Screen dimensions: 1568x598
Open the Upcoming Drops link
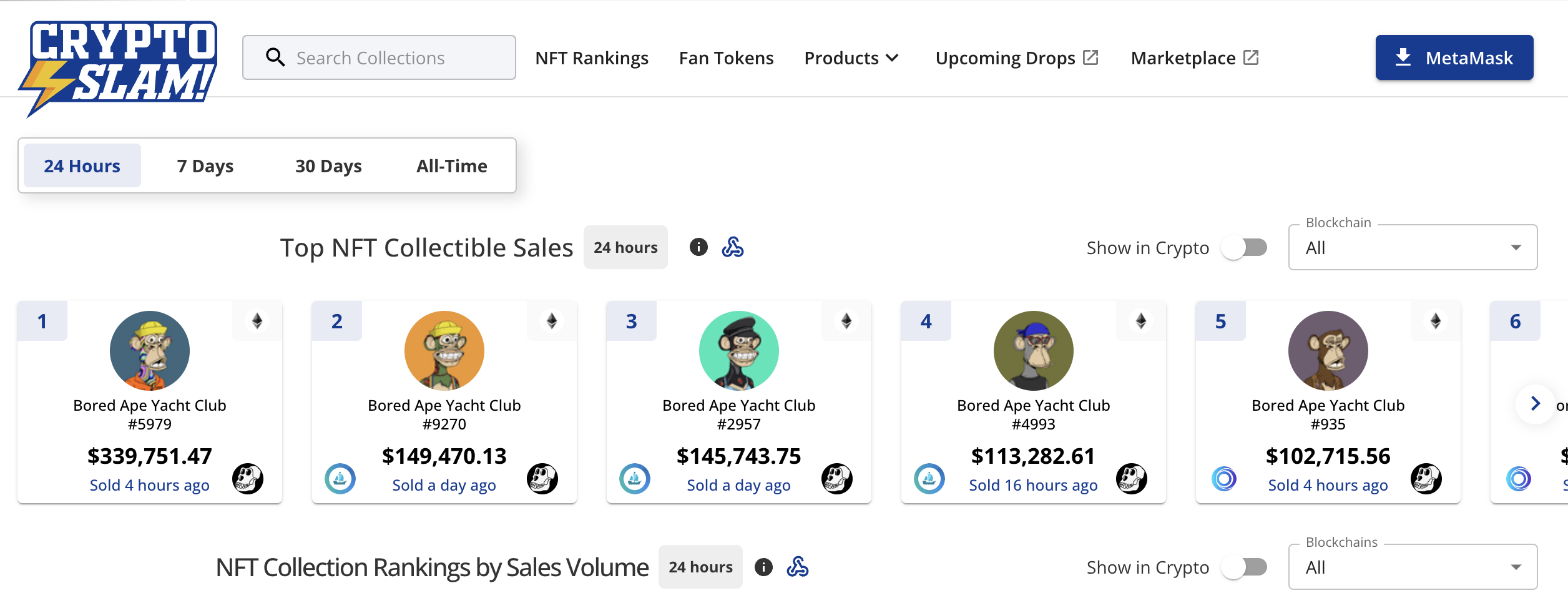tap(1016, 58)
